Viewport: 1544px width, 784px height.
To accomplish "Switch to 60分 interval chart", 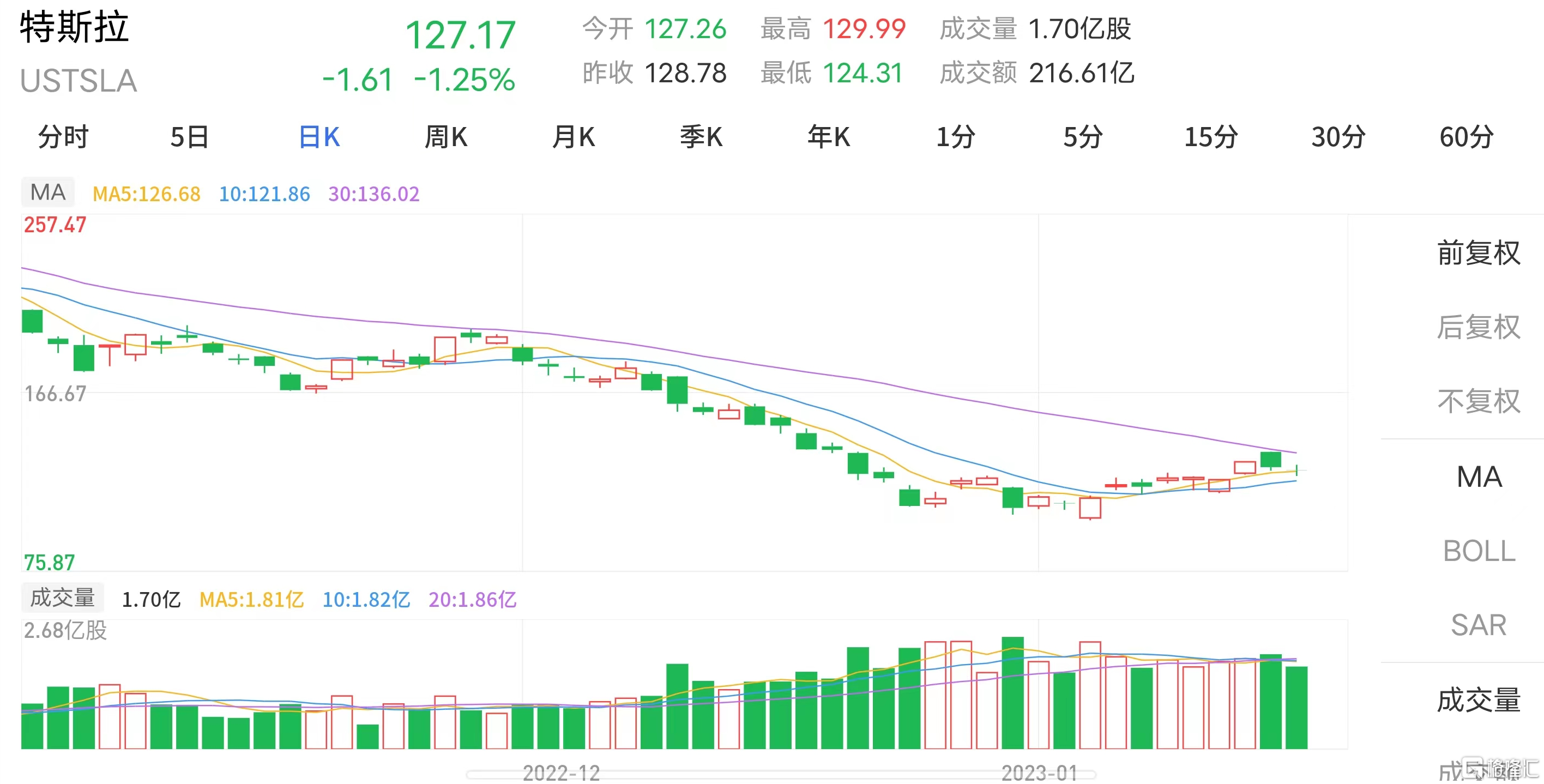I will pos(1467,137).
